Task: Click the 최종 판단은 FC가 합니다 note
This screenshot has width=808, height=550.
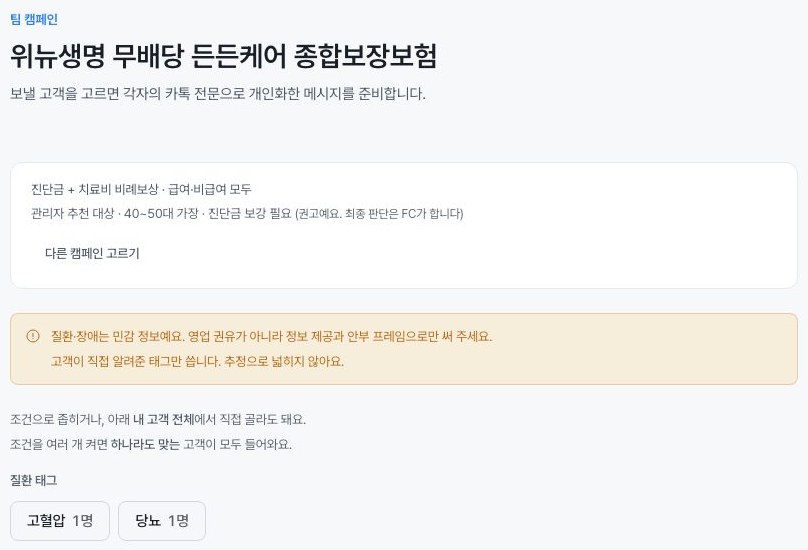Action: [x=403, y=213]
